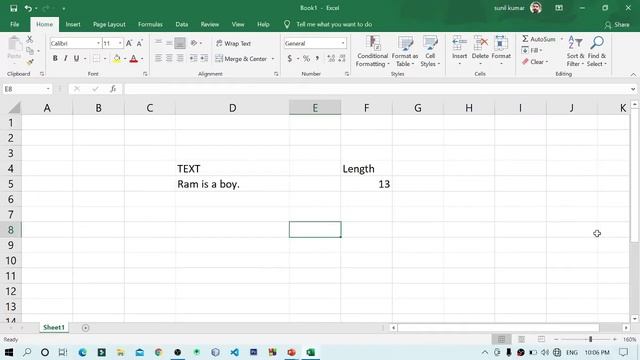This screenshot has height=360, width=640.
Task: Click the Fill Color bucket icon
Action: (x=117, y=59)
